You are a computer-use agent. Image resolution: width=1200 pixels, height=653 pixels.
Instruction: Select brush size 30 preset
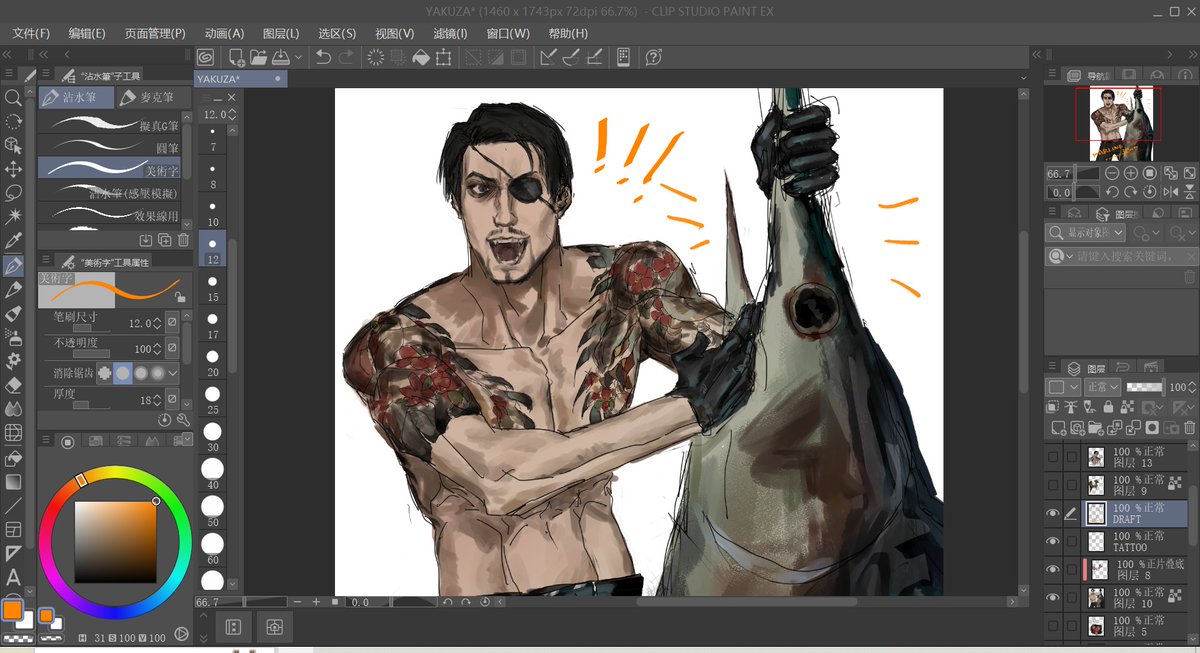pyautogui.click(x=212, y=437)
